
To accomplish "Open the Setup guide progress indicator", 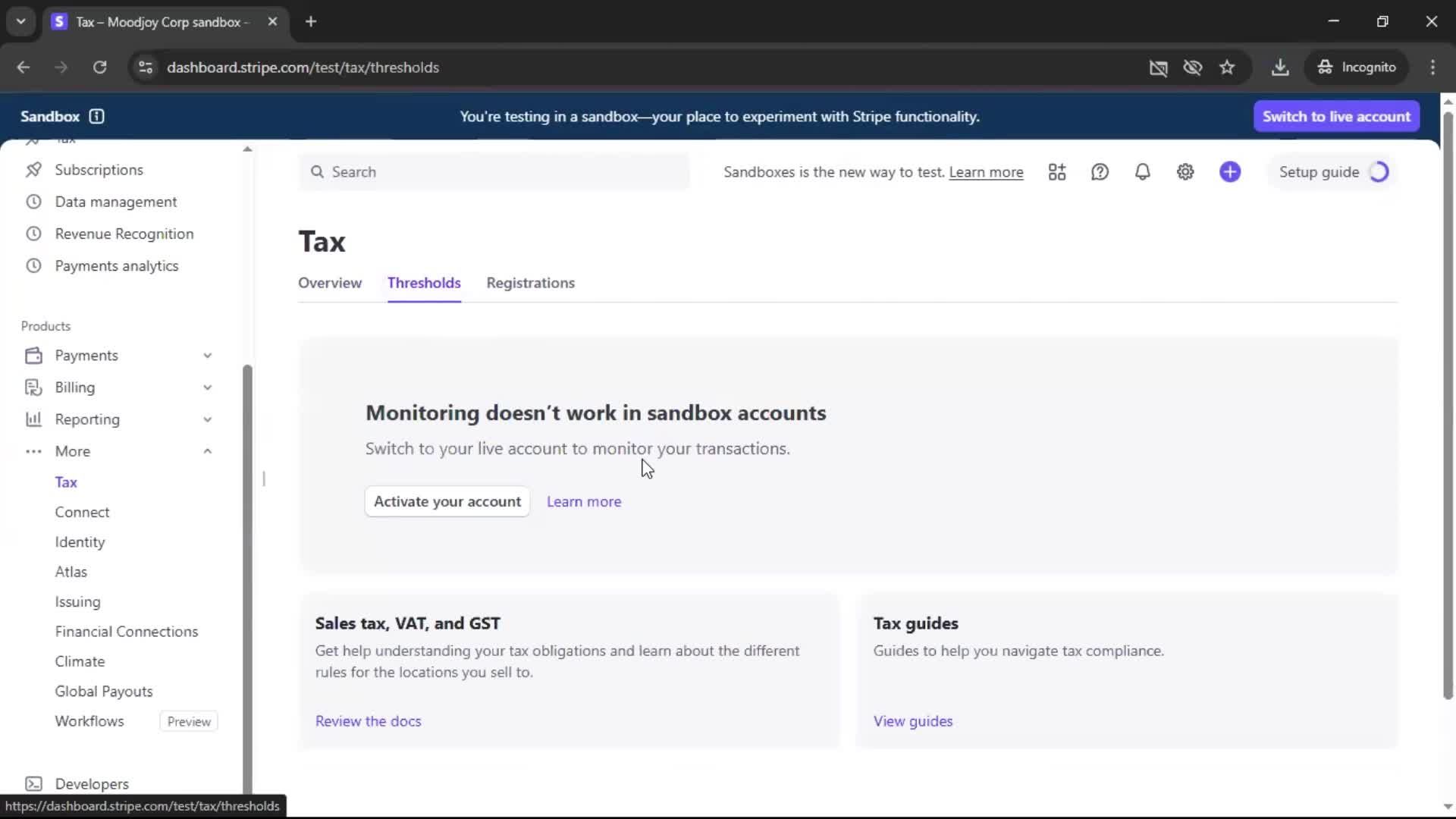I will point(1333,172).
